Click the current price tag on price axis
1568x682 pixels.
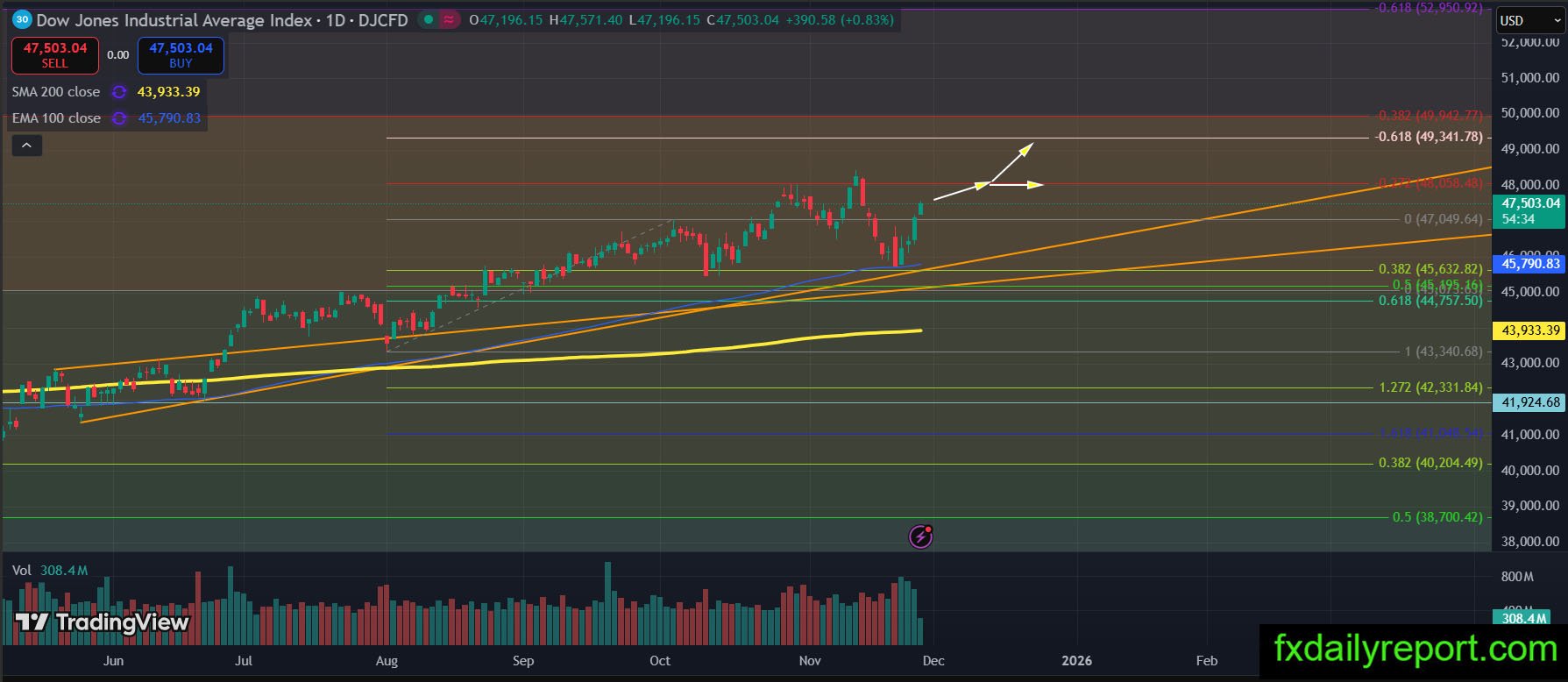coord(1529,210)
